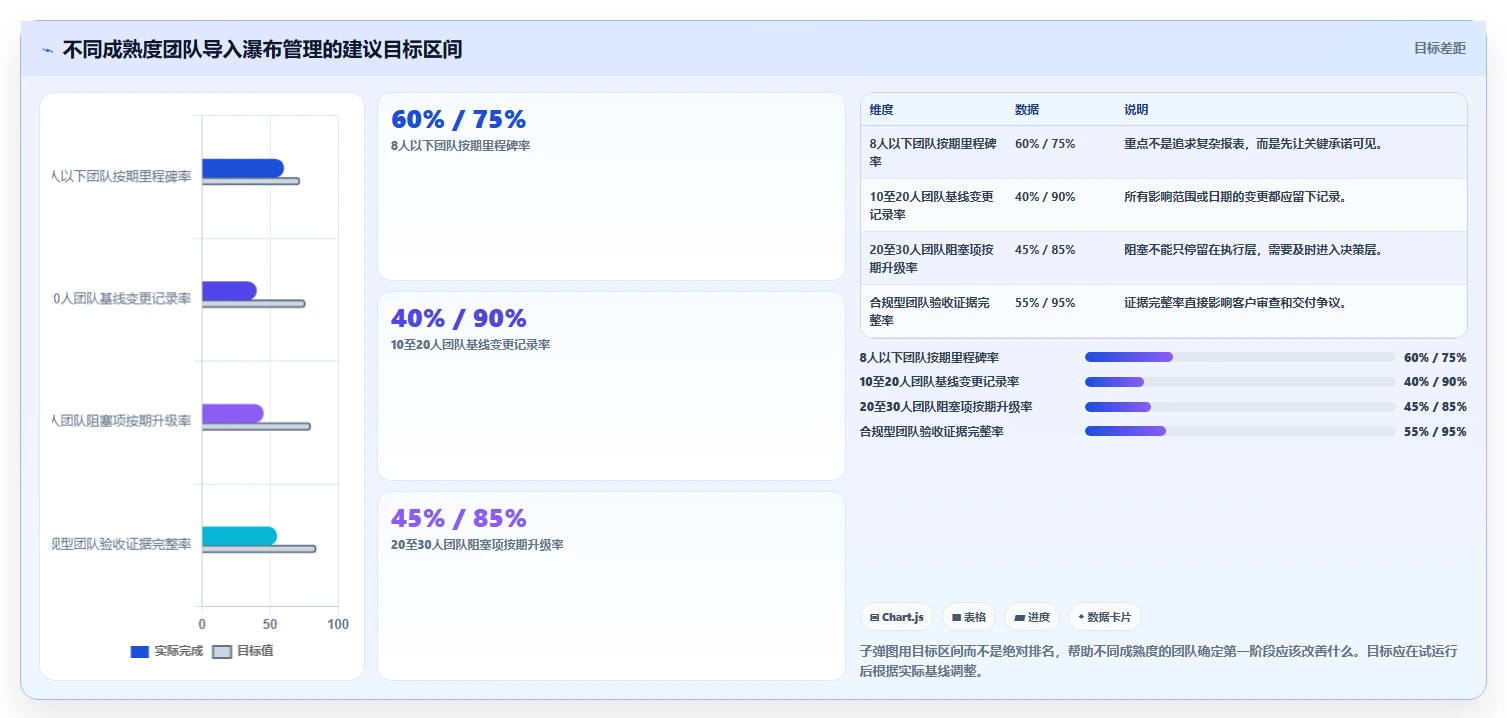
Task: Click the blue 8人以下团队 chart bar
Action: pos(243,168)
